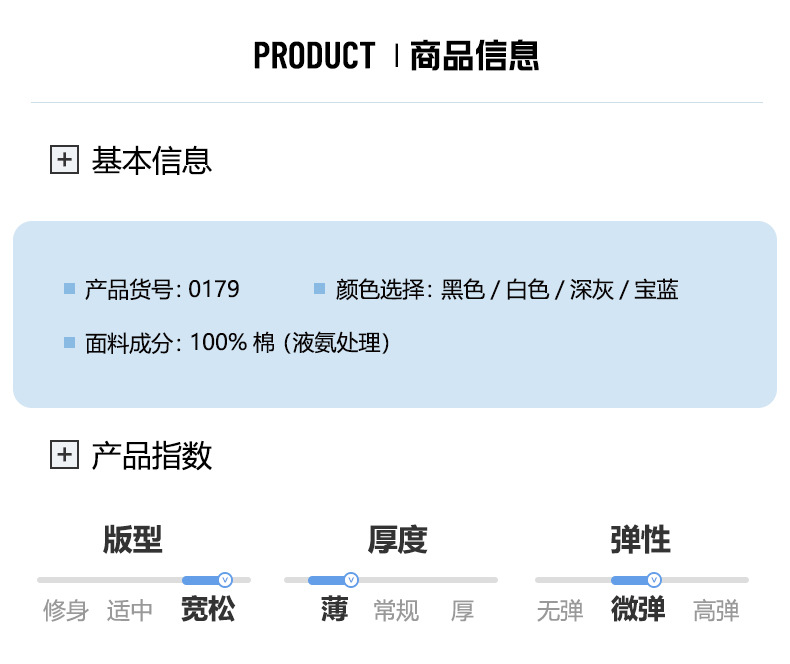
Task: Click the 产品指数 section label
Action: point(152,456)
